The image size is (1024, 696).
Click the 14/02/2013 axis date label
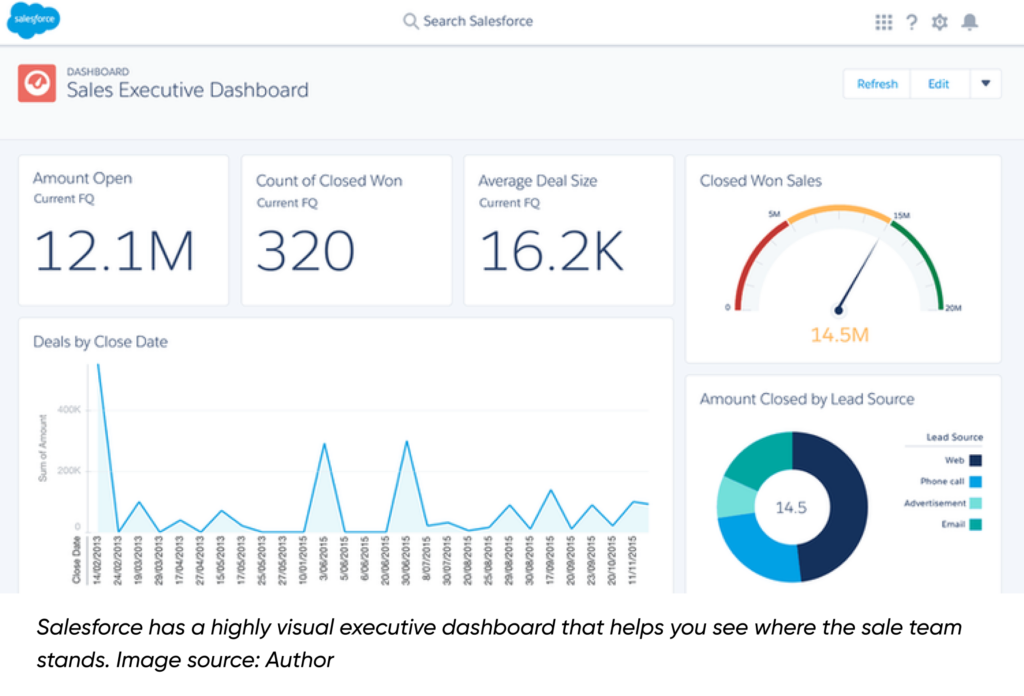97,560
